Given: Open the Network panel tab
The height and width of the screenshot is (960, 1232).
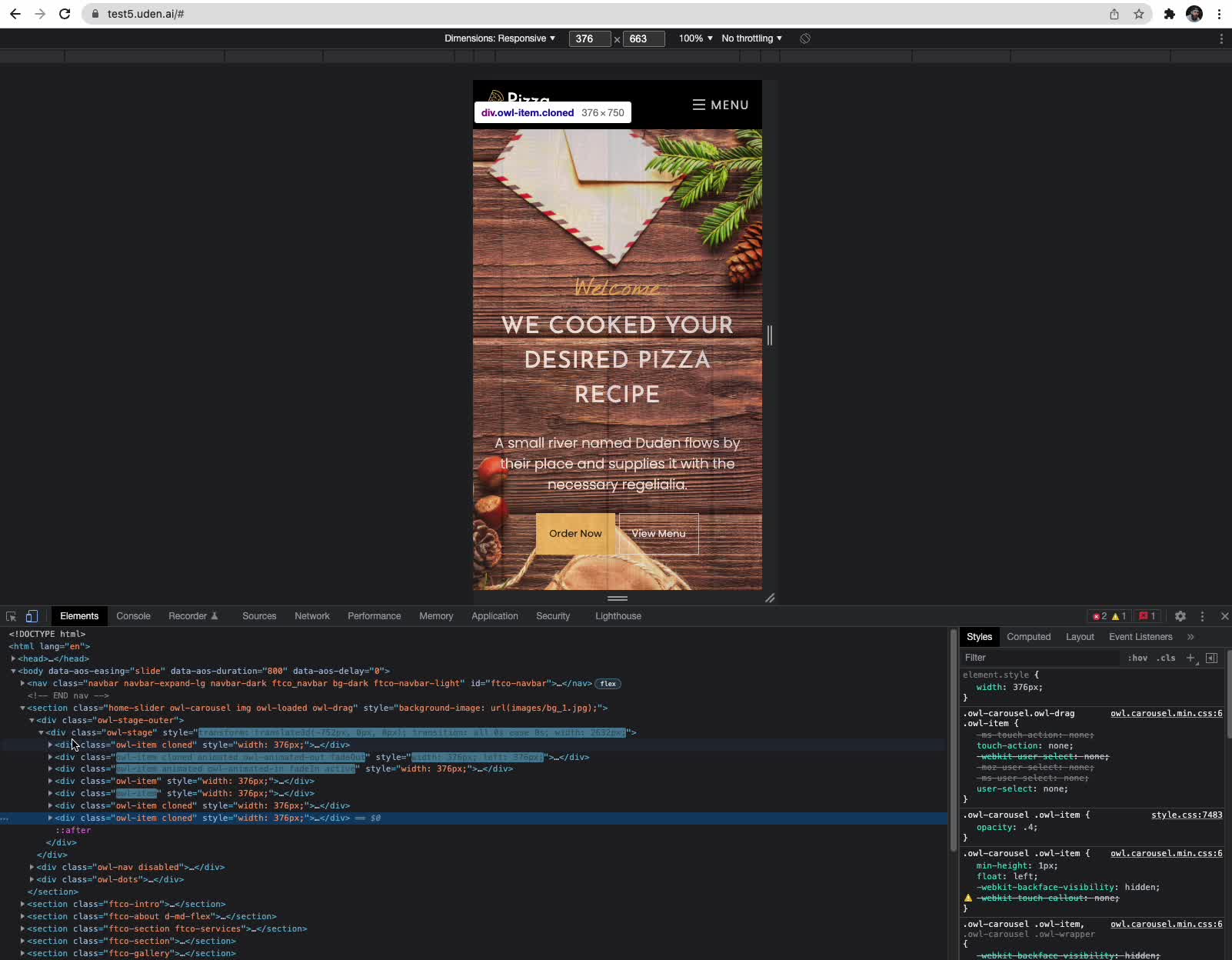Looking at the screenshot, I should pyautogui.click(x=312, y=616).
